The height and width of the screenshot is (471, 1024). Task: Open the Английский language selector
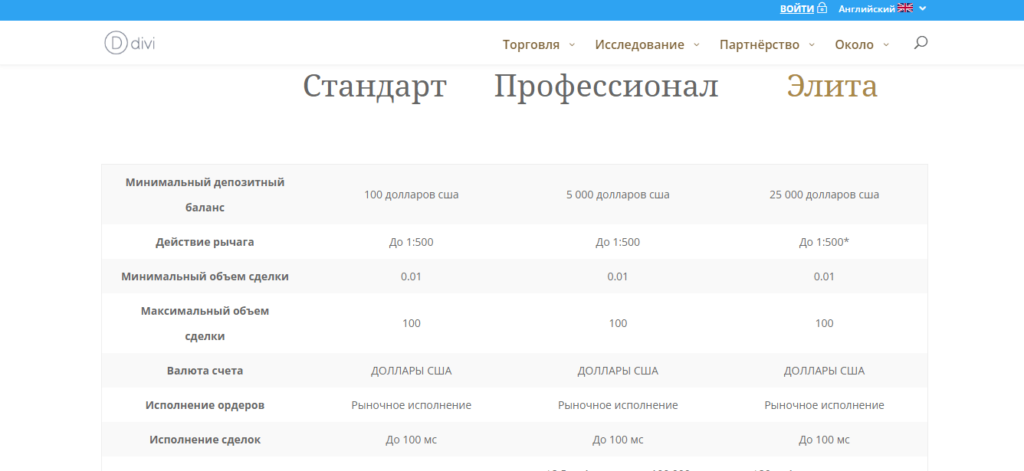(x=867, y=9)
